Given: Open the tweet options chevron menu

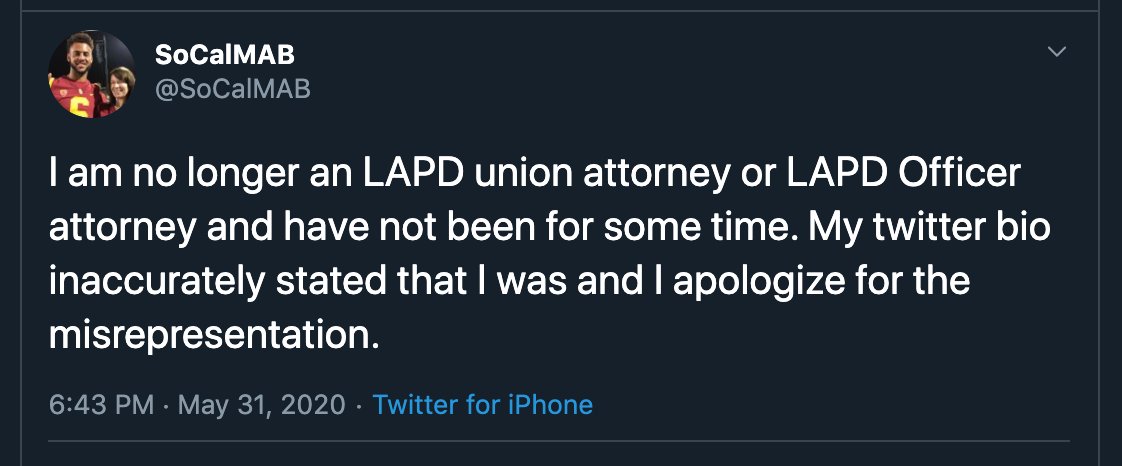Looking at the screenshot, I should (1056, 52).
